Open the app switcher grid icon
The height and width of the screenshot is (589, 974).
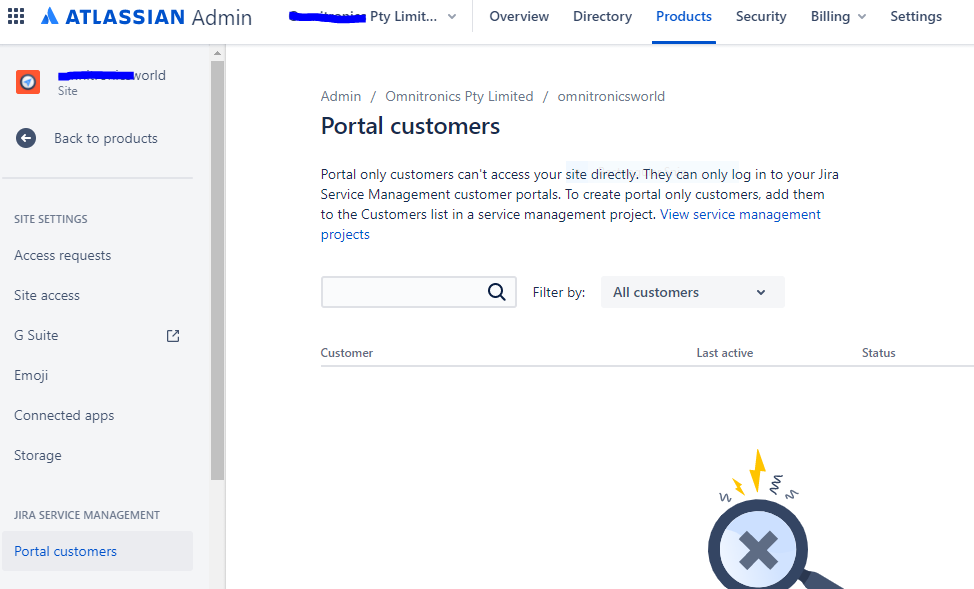pos(16,16)
